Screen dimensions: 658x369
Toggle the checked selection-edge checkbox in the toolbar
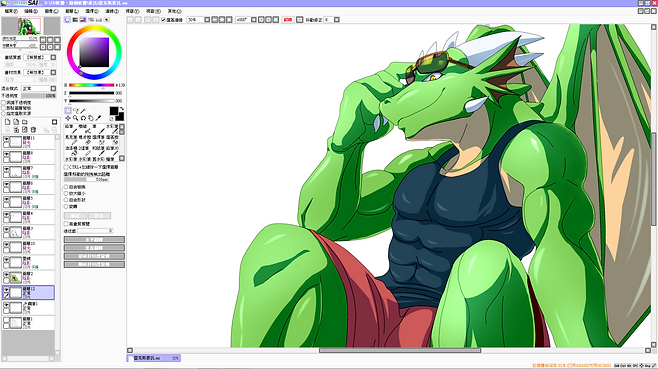tap(163, 20)
